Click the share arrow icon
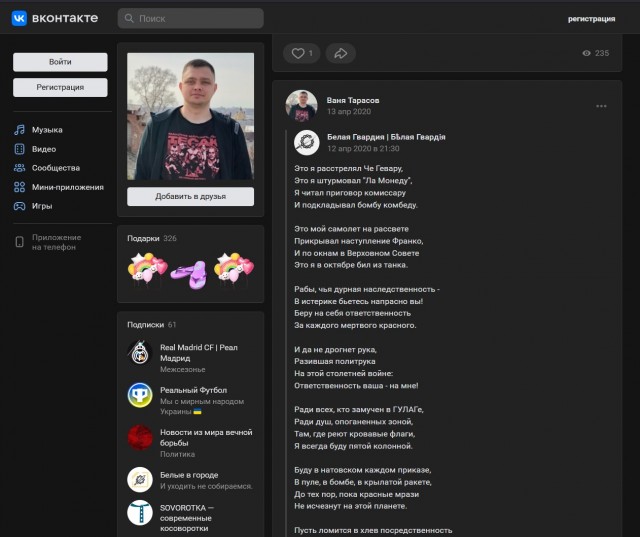Screen dimensions: 640x537 click(x=340, y=53)
